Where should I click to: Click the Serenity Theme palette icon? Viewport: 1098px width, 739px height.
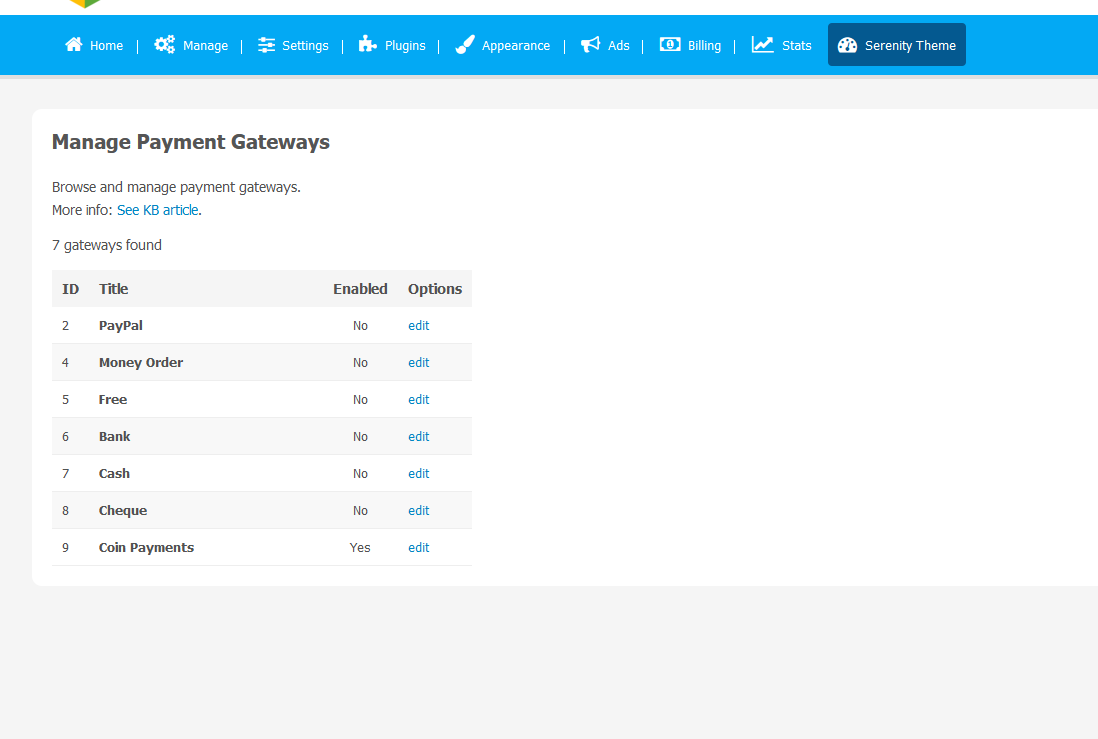[847, 45]
